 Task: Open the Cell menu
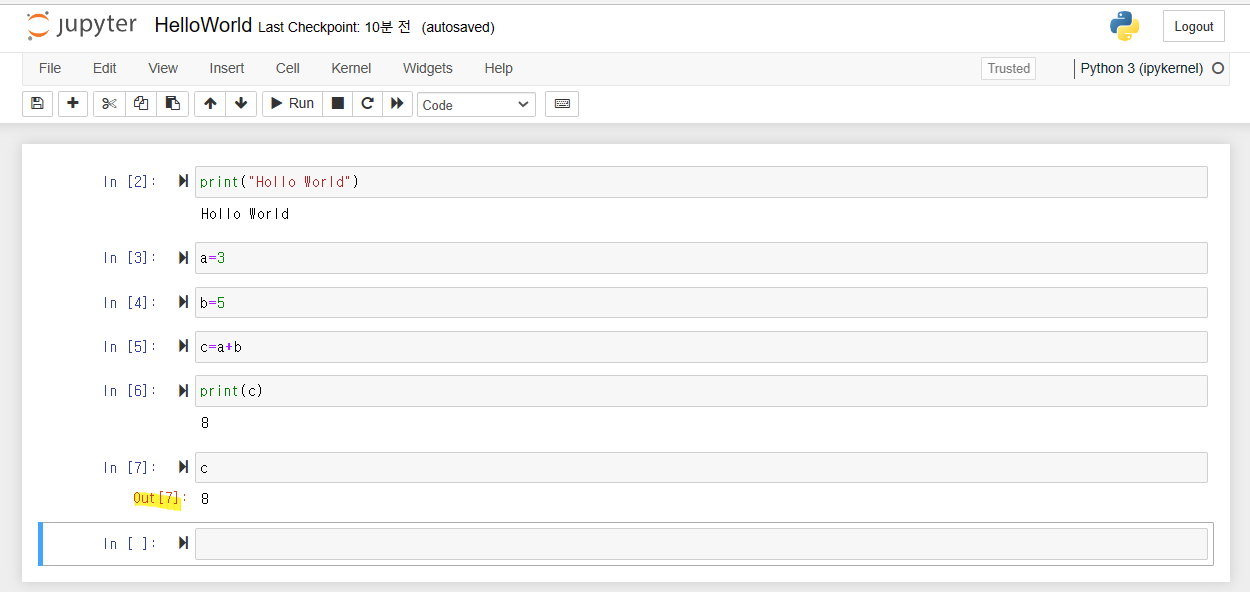point(288,68)
